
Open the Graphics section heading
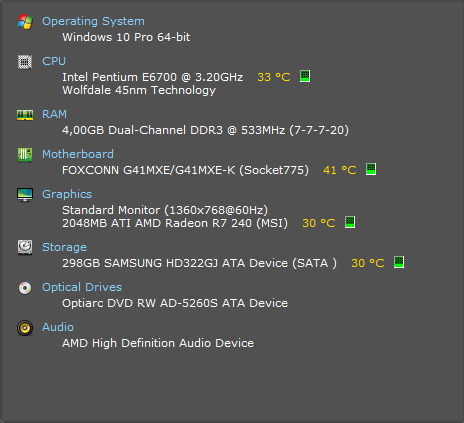pos(67,194)
